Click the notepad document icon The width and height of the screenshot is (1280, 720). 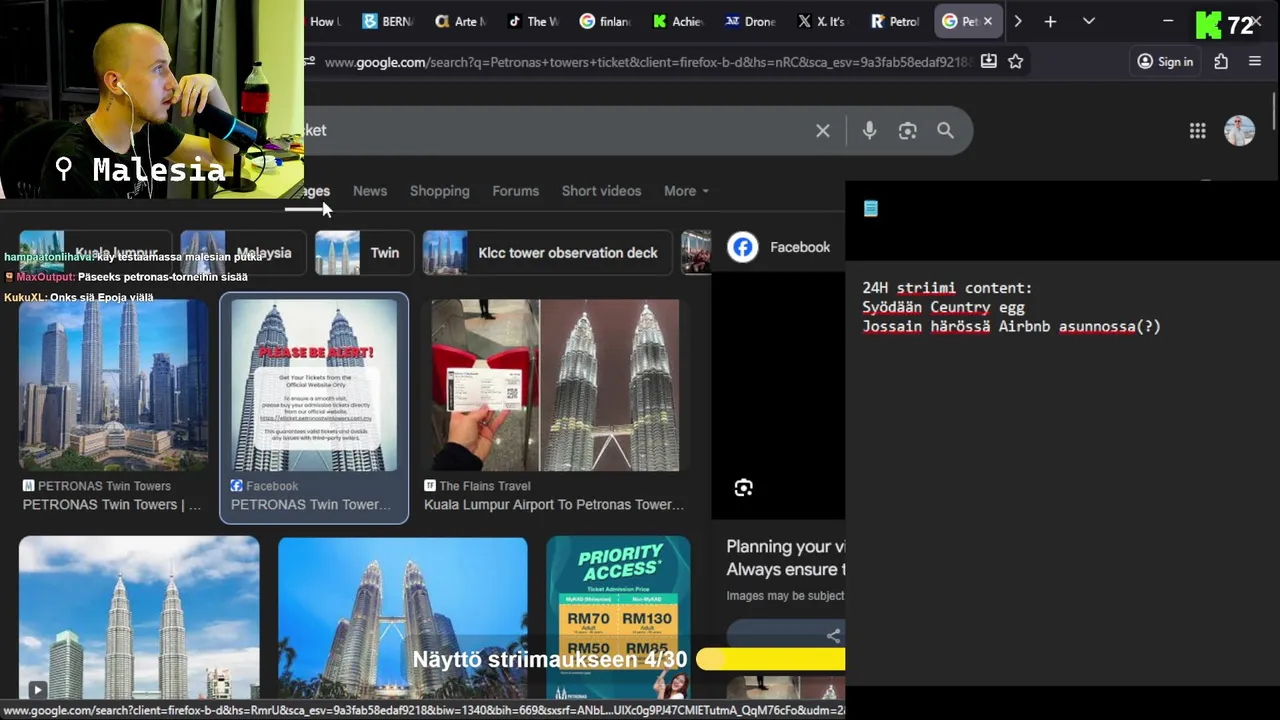pos(871,208)
